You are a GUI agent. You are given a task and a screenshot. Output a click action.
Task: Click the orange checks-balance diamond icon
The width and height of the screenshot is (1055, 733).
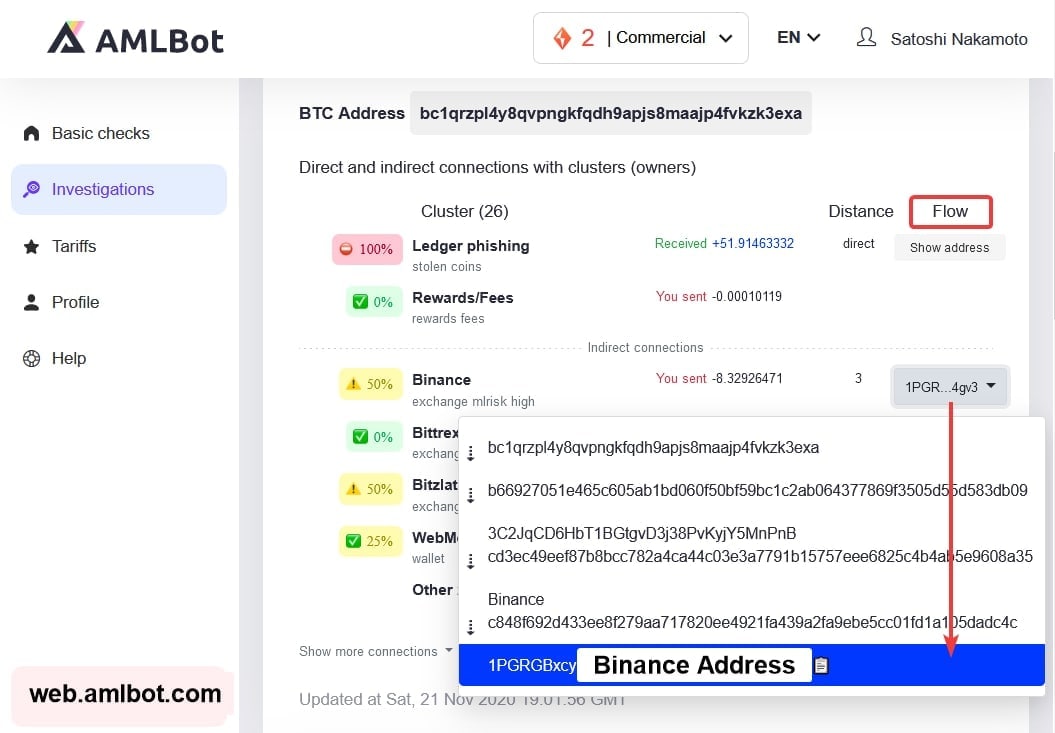pyautogui.click(x=562, y=38)
